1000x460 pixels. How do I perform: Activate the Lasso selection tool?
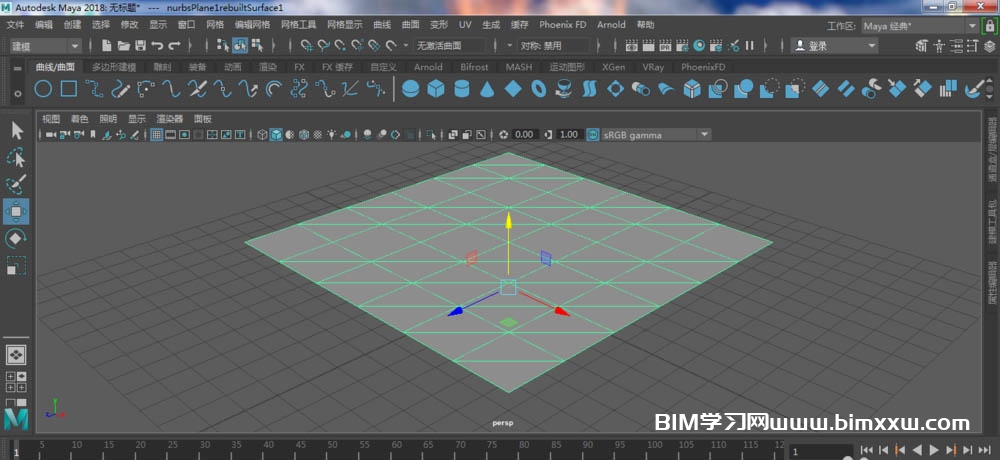[x=17, y=158]
